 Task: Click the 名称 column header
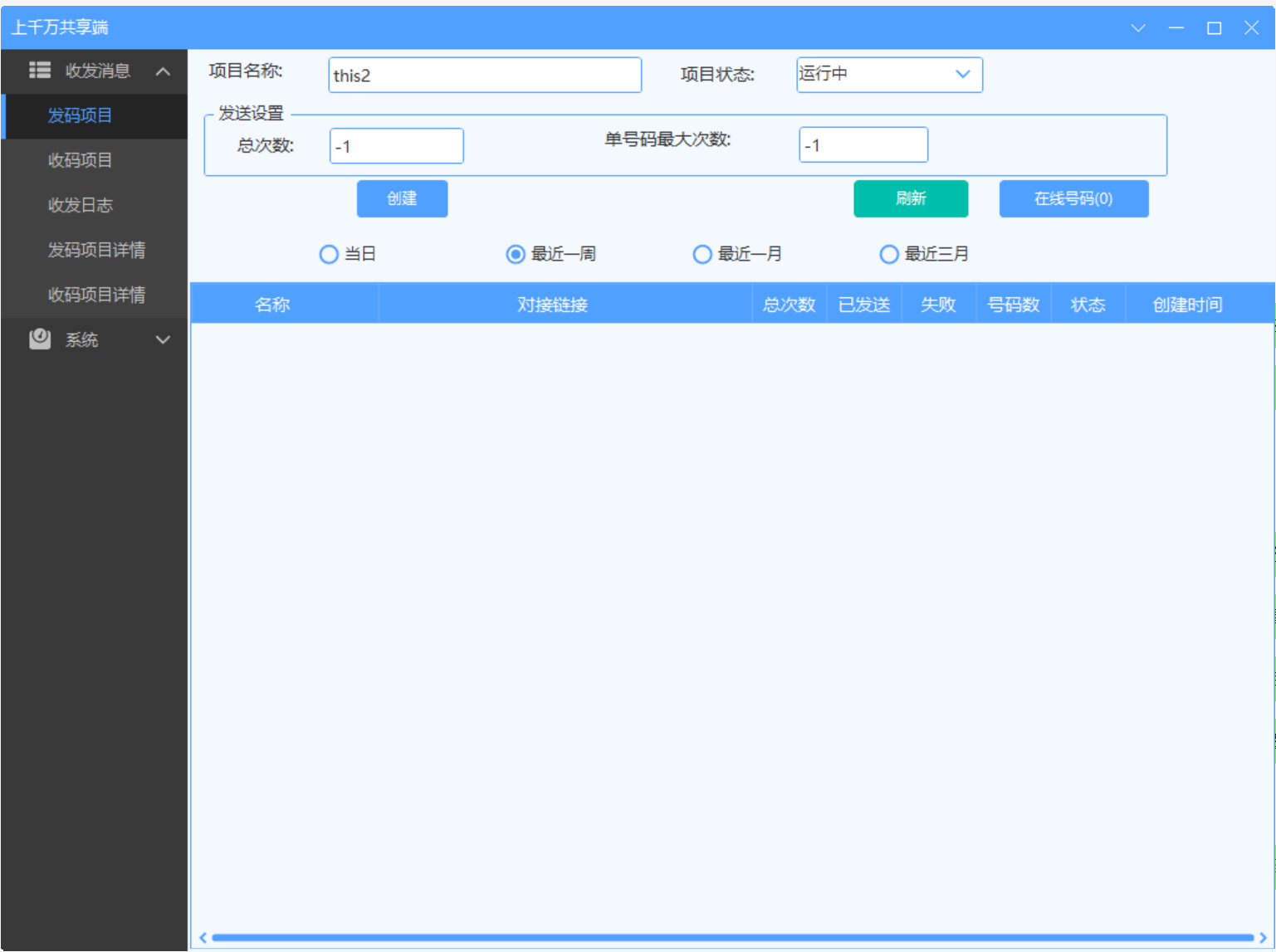pos(285,304)
